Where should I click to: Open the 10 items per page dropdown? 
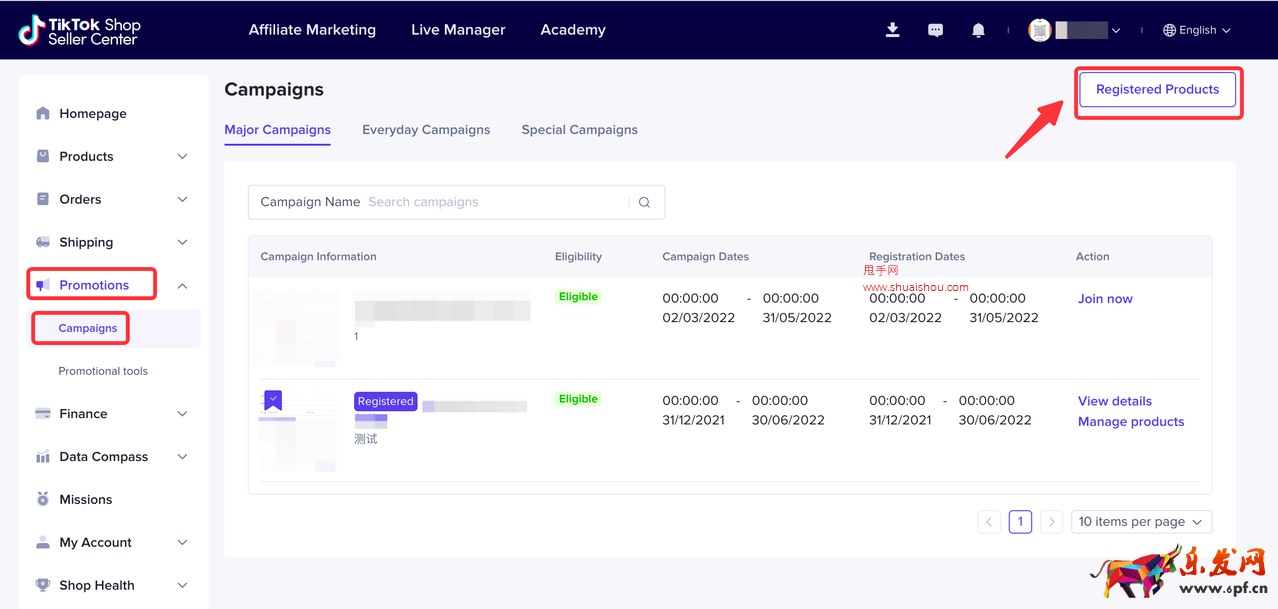click(x=1141, y=522)
